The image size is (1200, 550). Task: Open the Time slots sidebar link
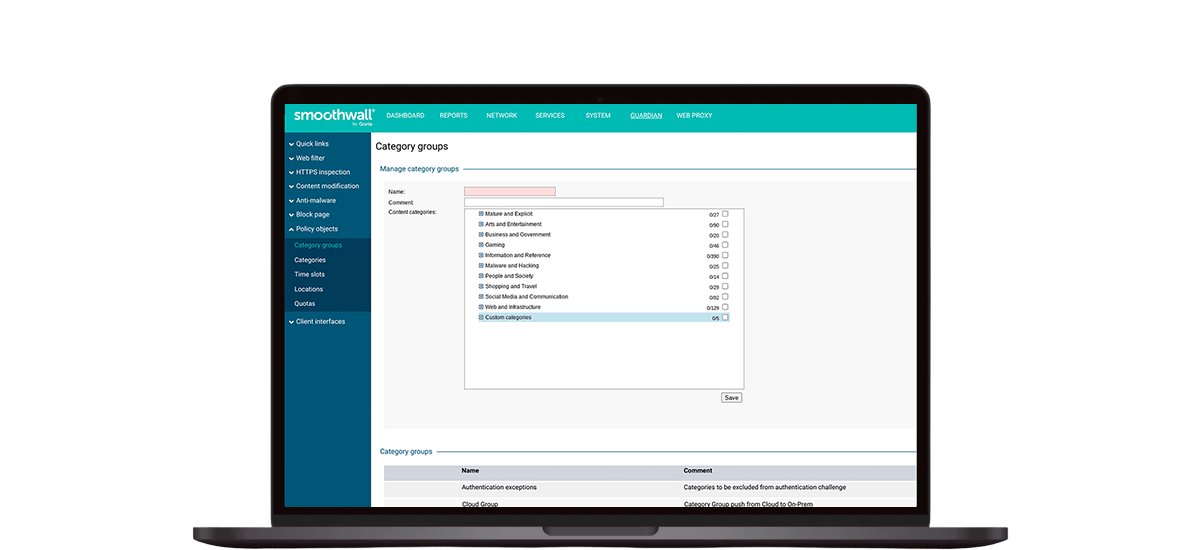click(x=309, y=274)
